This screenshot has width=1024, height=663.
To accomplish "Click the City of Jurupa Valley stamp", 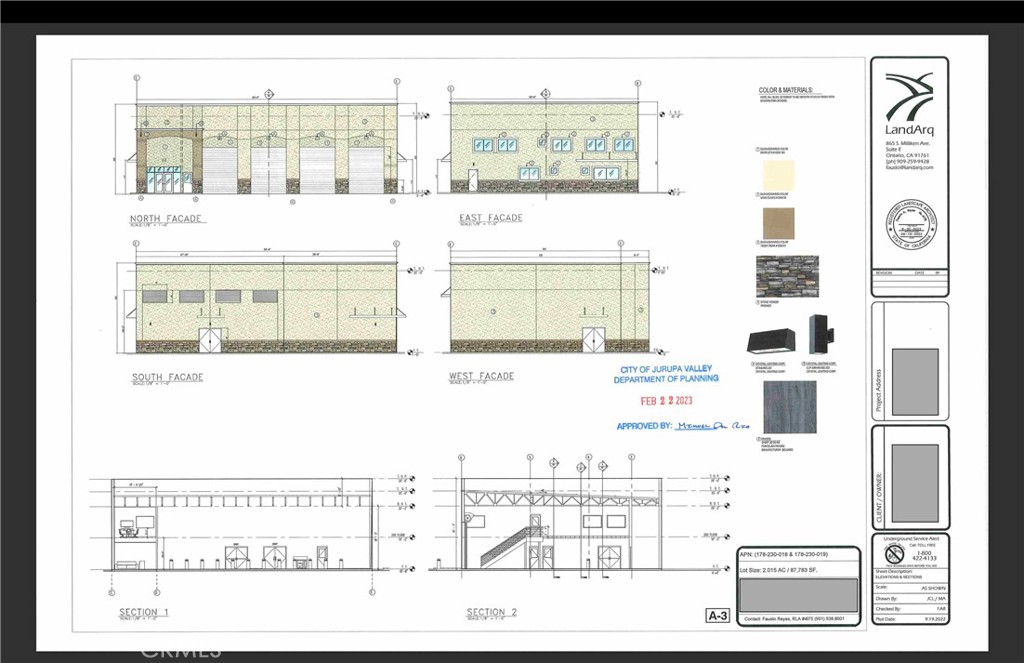I will 665,374.
